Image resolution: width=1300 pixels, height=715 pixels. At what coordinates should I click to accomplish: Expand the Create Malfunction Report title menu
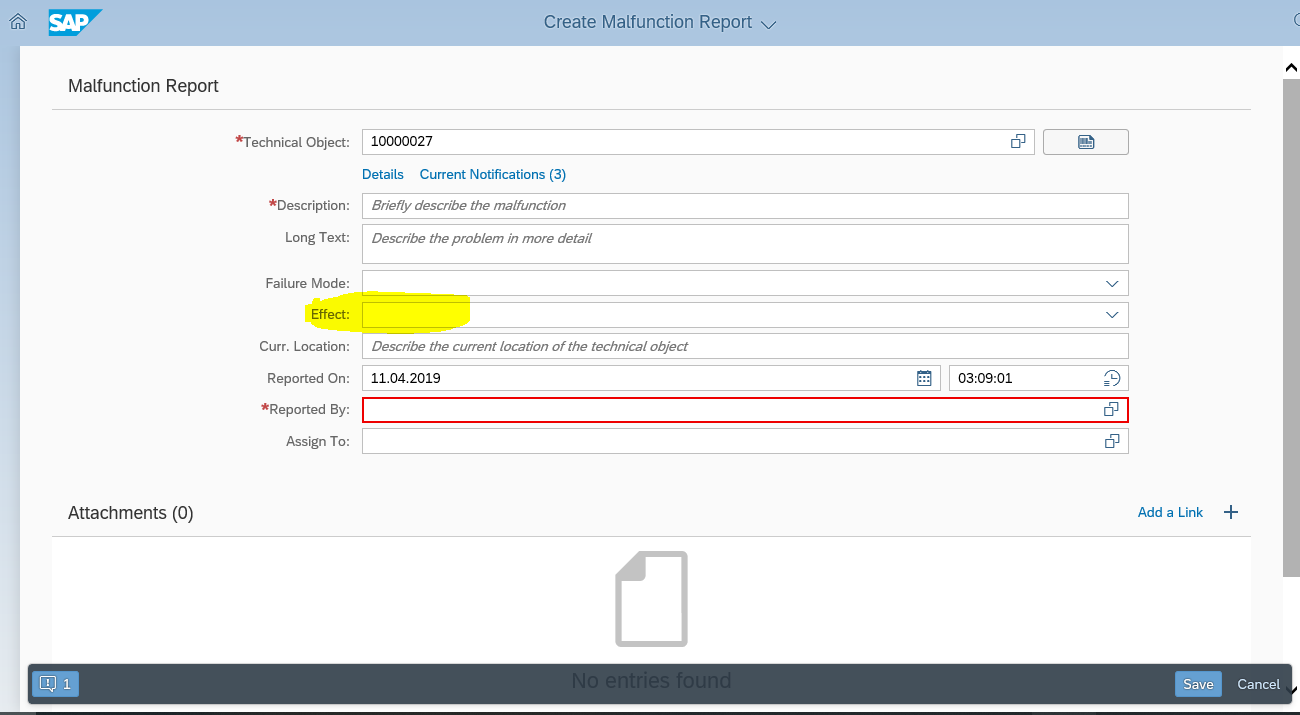click(768, 23)
